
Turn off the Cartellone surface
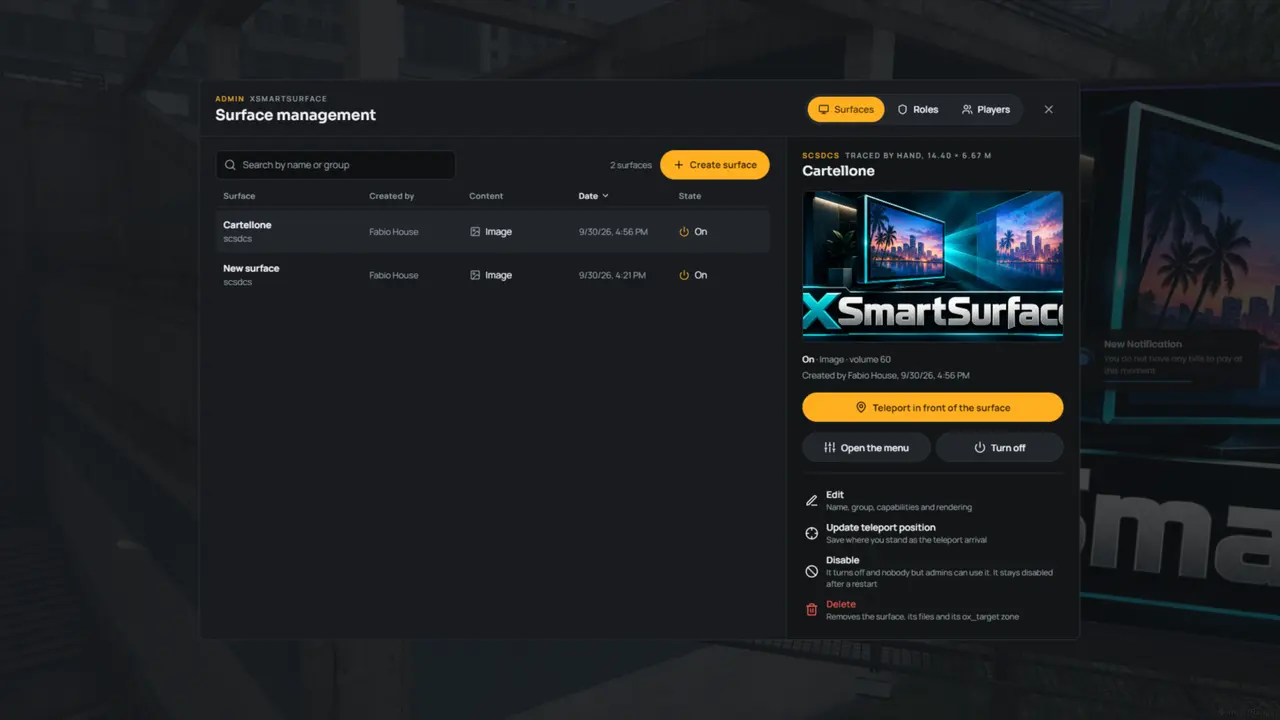click(x=999, y=448)
